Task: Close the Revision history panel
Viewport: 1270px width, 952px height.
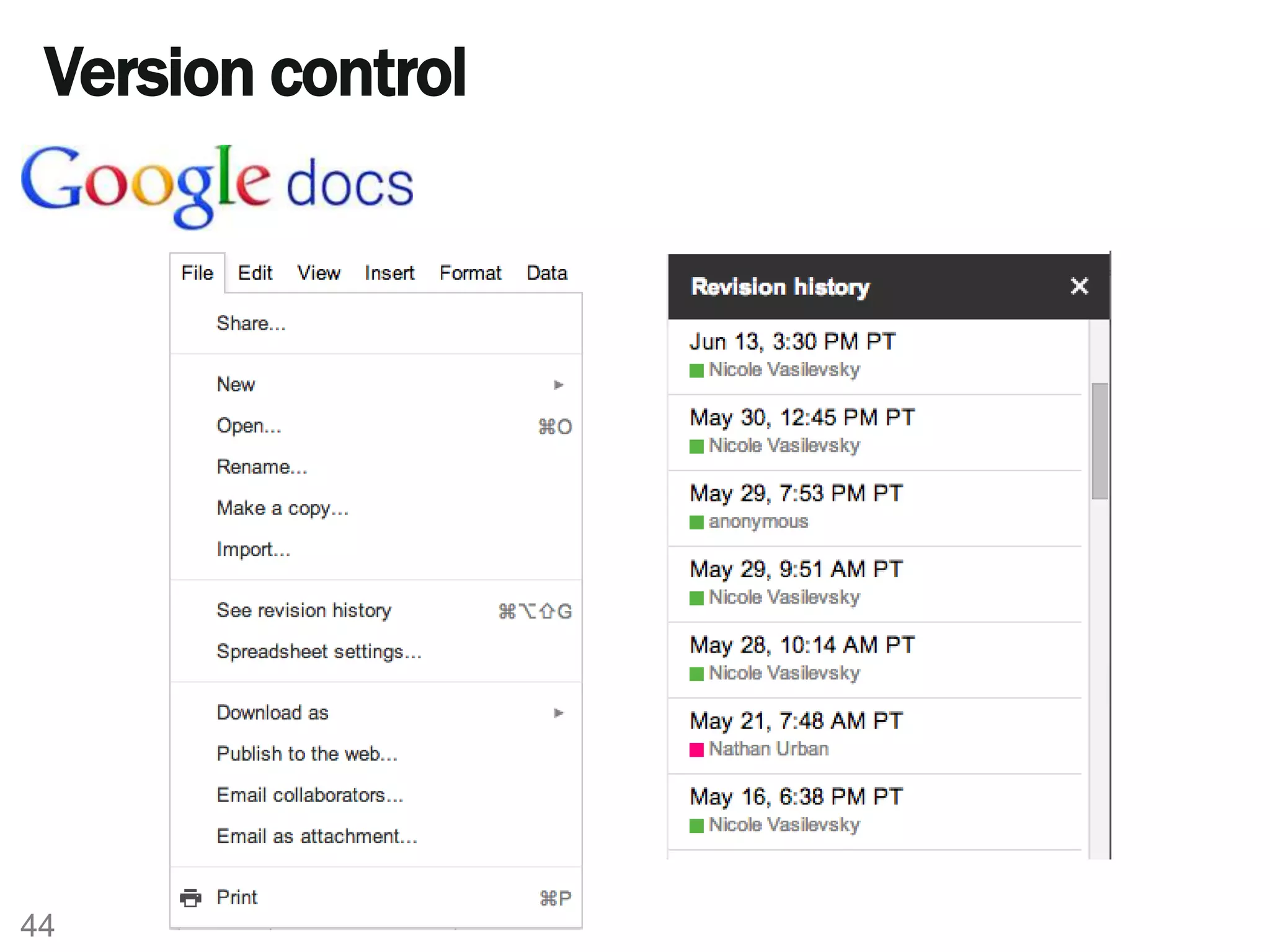Action: pyautogui.click(x=1079, y=286)
